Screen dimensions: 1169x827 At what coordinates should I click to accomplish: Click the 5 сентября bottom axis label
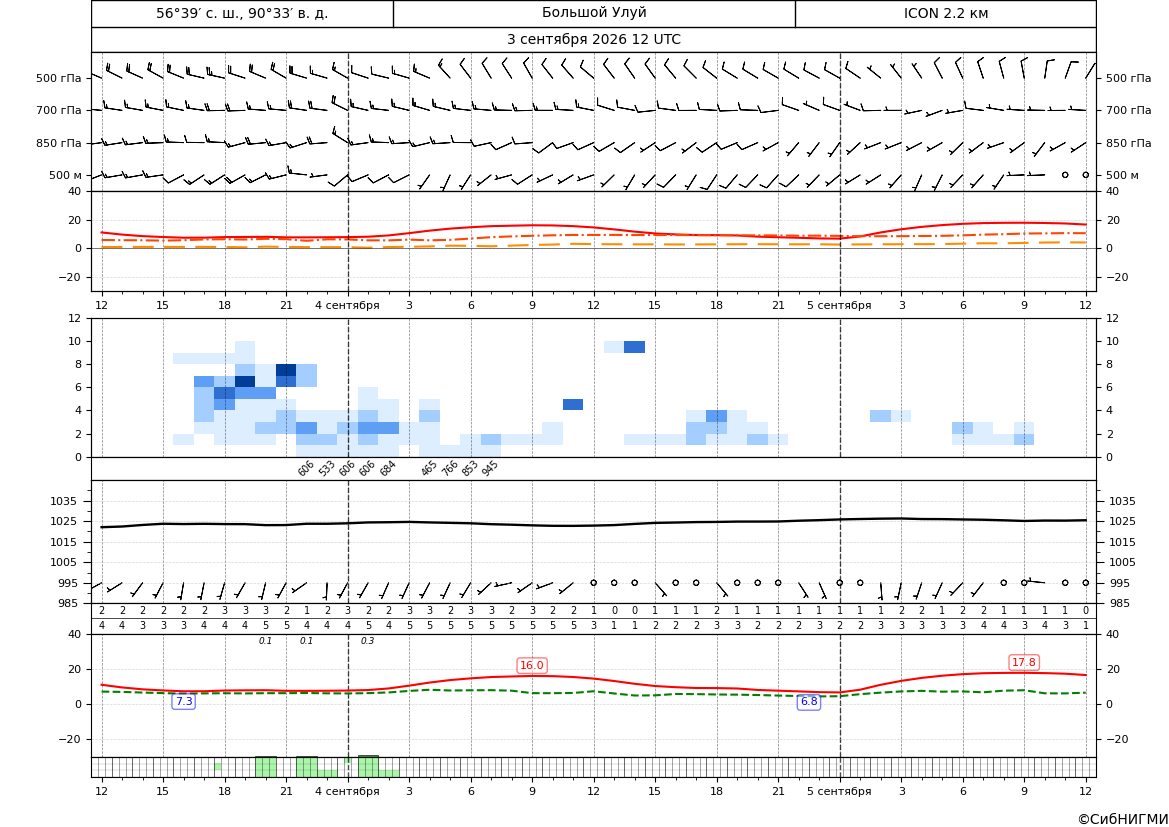pos(839,791)
